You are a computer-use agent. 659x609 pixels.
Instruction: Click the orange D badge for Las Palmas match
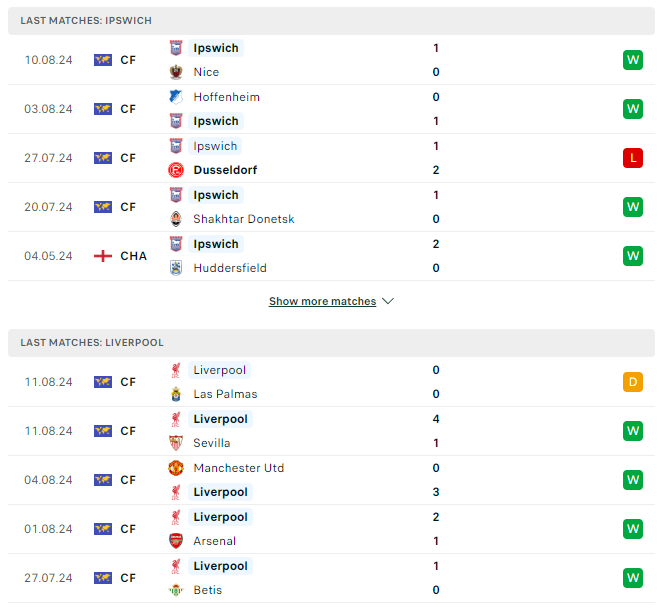click(x=632, y=382)
